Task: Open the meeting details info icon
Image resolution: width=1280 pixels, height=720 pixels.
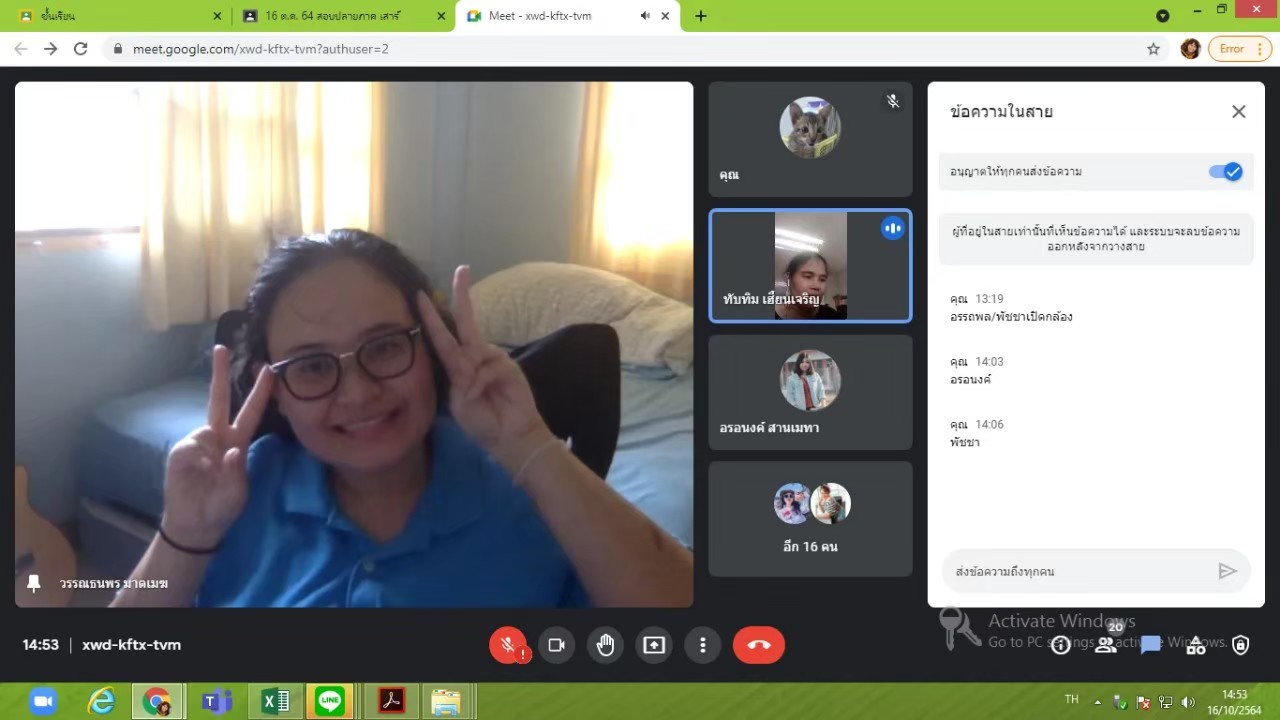Action: tap(1060, 645)
